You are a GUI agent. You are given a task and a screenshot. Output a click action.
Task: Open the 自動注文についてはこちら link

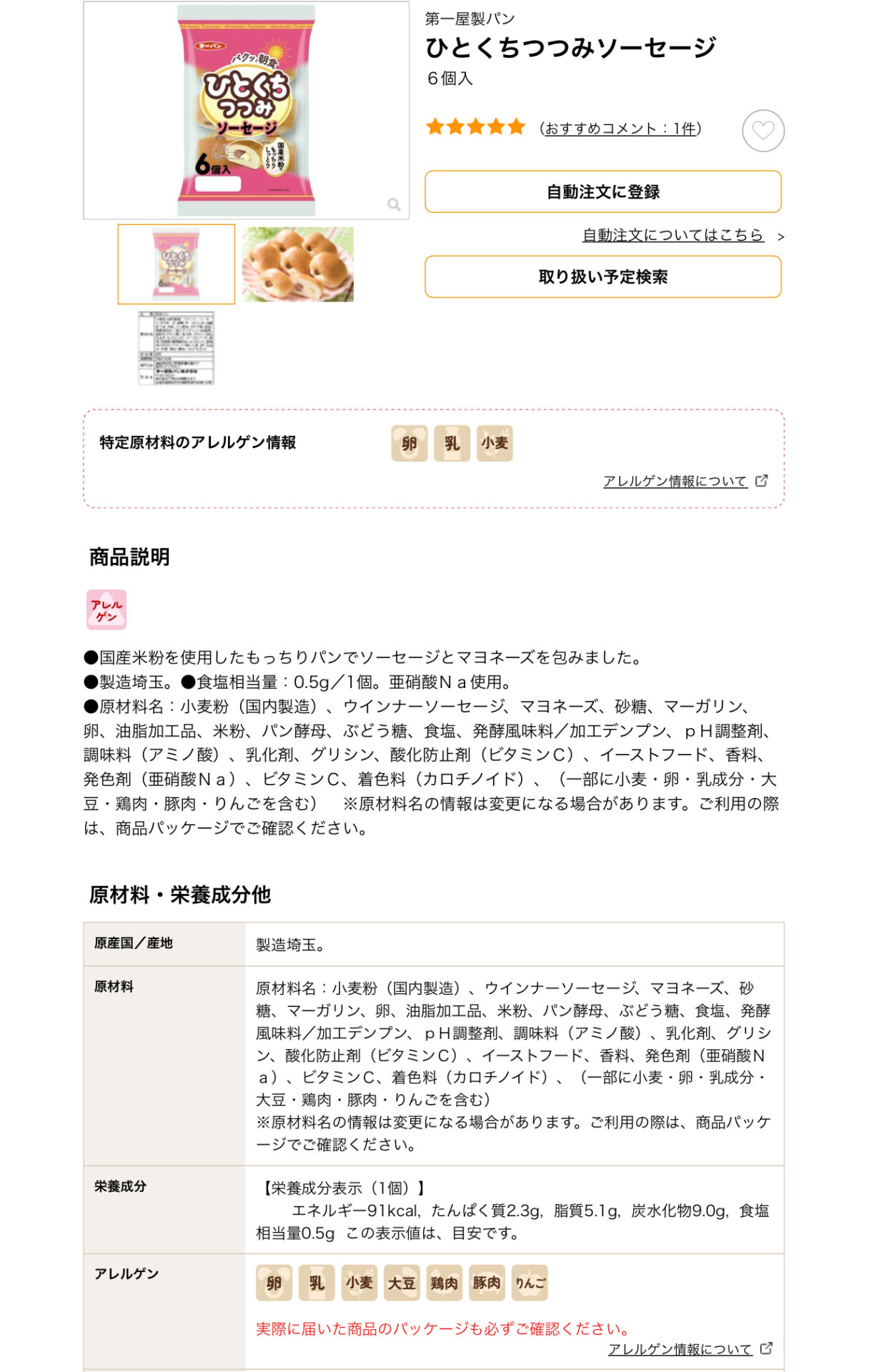pos(673,235)
